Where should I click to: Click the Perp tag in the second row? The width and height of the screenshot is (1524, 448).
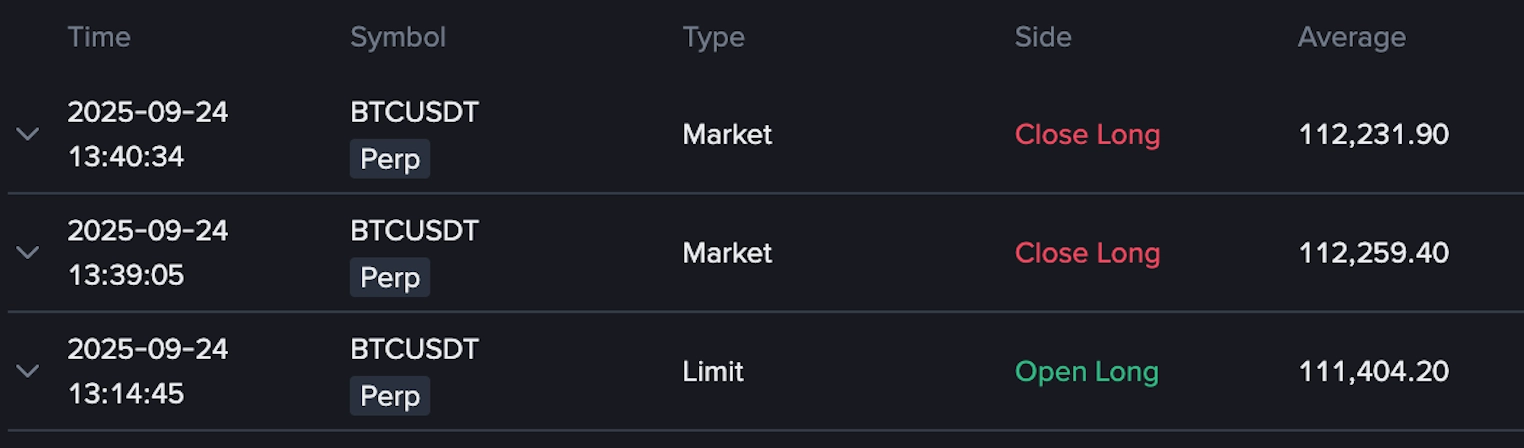tap(390, 277)
